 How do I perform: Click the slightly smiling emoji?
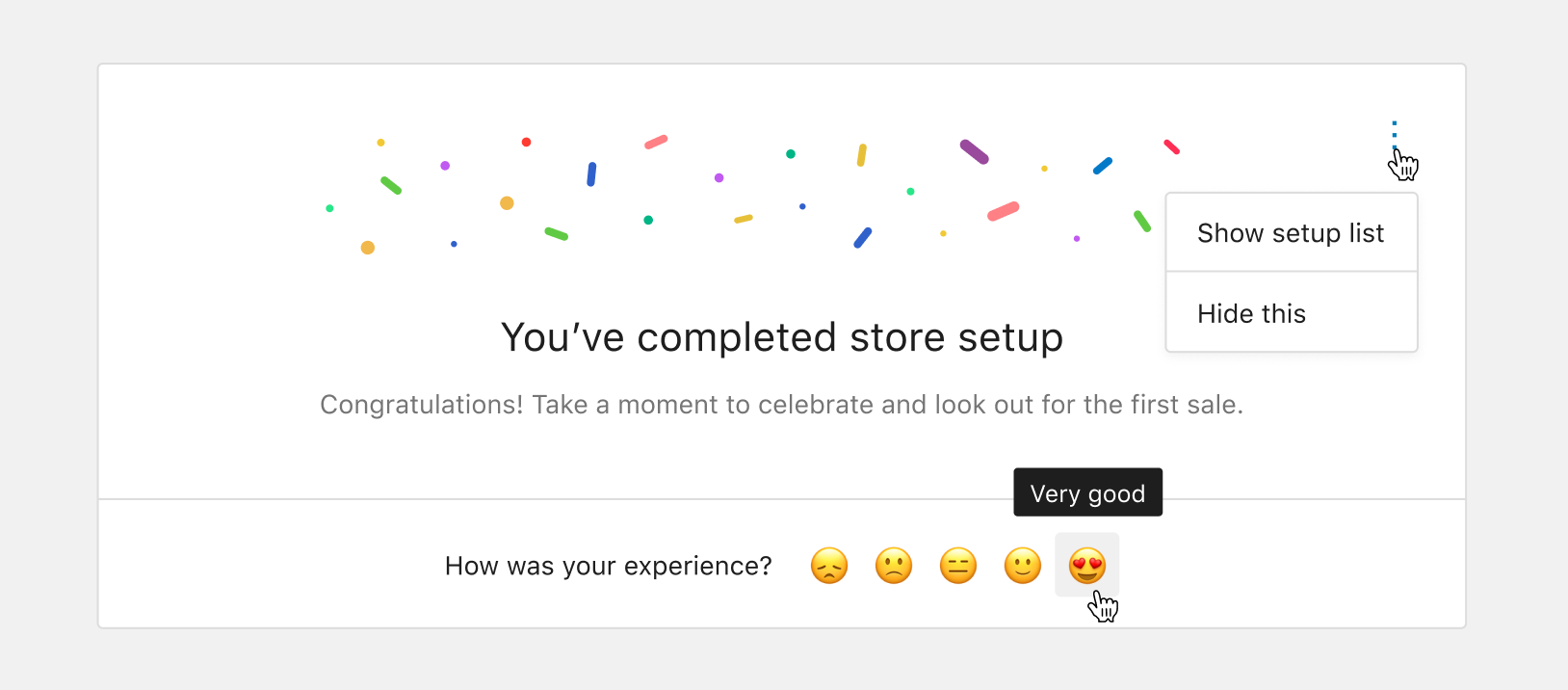point(1021,566)
